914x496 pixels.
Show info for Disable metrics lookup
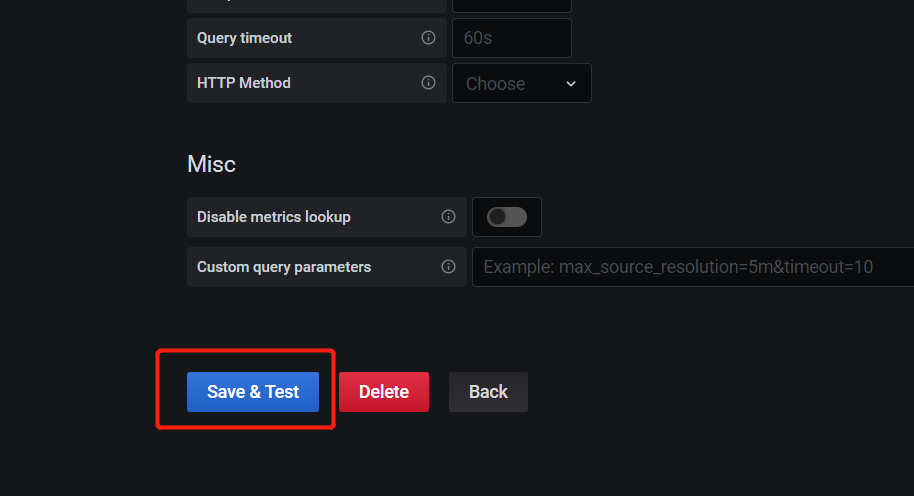pyautogui.click(x=448, y=217)
